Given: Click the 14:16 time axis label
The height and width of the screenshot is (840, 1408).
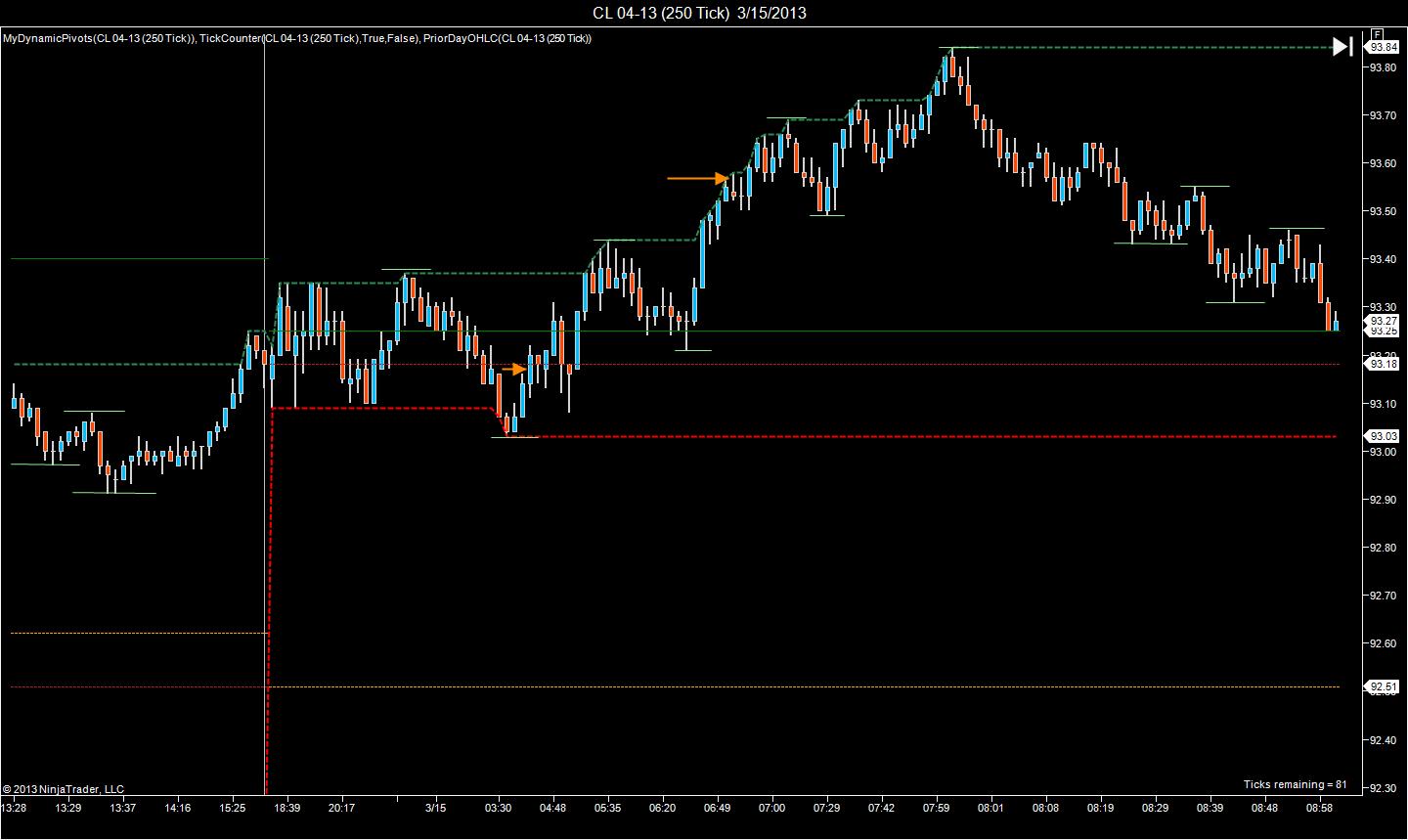Looking at the screenshot, I should [178, 809].
